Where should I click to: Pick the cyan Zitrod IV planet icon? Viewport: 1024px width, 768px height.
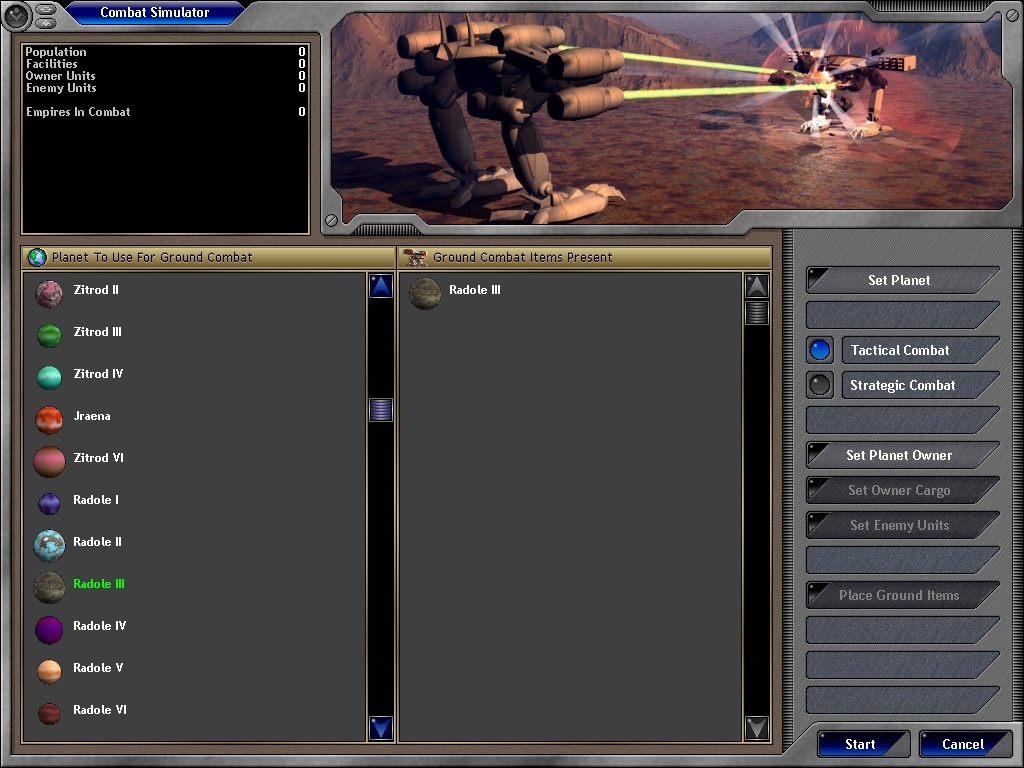pyautogui.click(x=49, y=377)
